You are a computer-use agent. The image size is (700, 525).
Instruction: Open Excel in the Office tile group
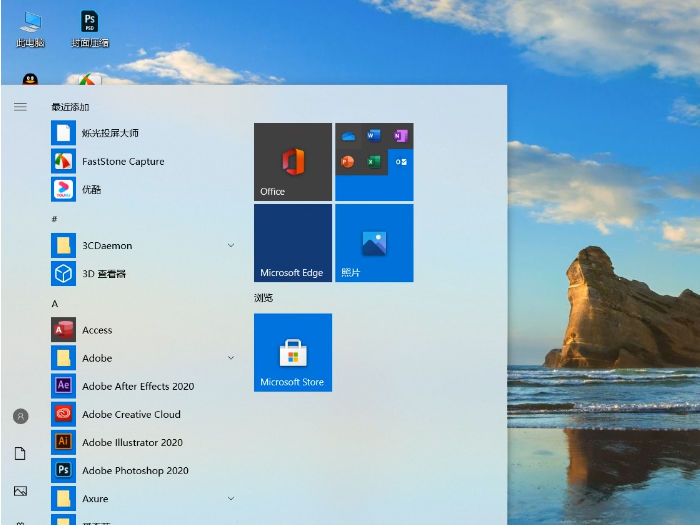tap(374, 162)
